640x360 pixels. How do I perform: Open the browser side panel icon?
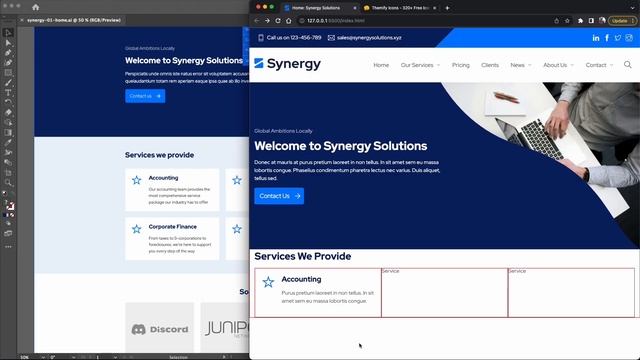[591, 20]
